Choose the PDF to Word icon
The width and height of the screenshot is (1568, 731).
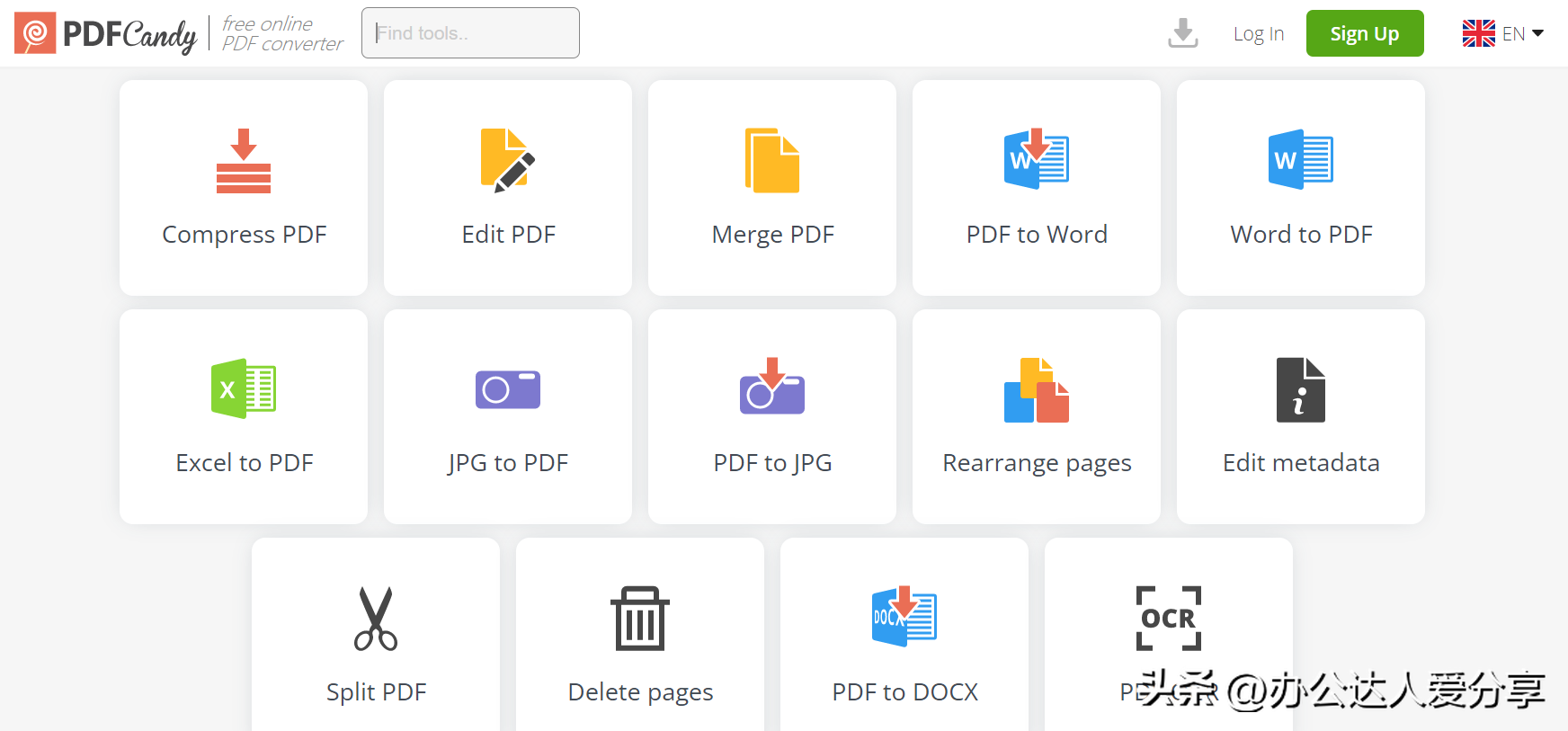coord(1037,158)
